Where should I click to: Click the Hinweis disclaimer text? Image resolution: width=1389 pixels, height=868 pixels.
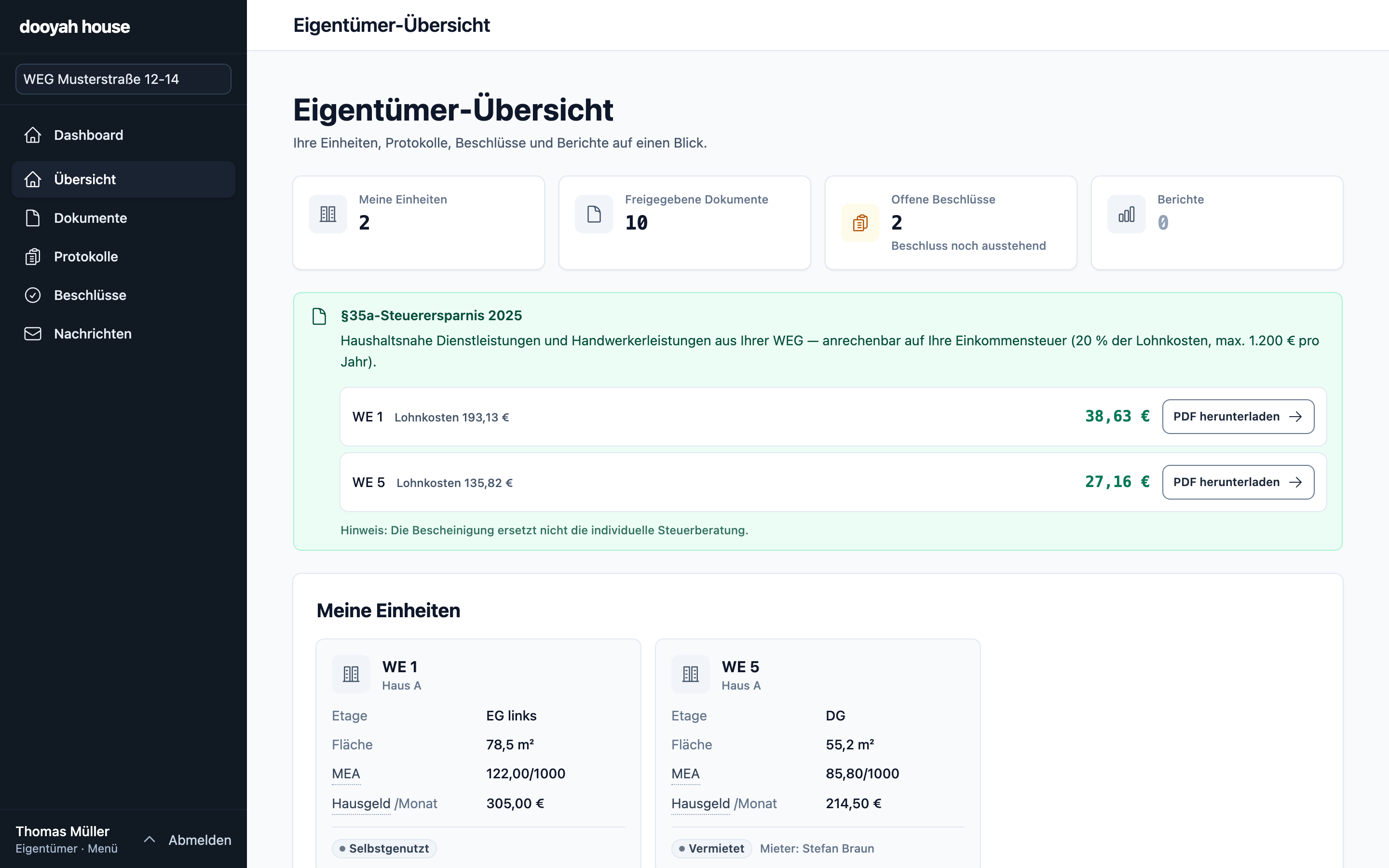click(x=544, y=530)
